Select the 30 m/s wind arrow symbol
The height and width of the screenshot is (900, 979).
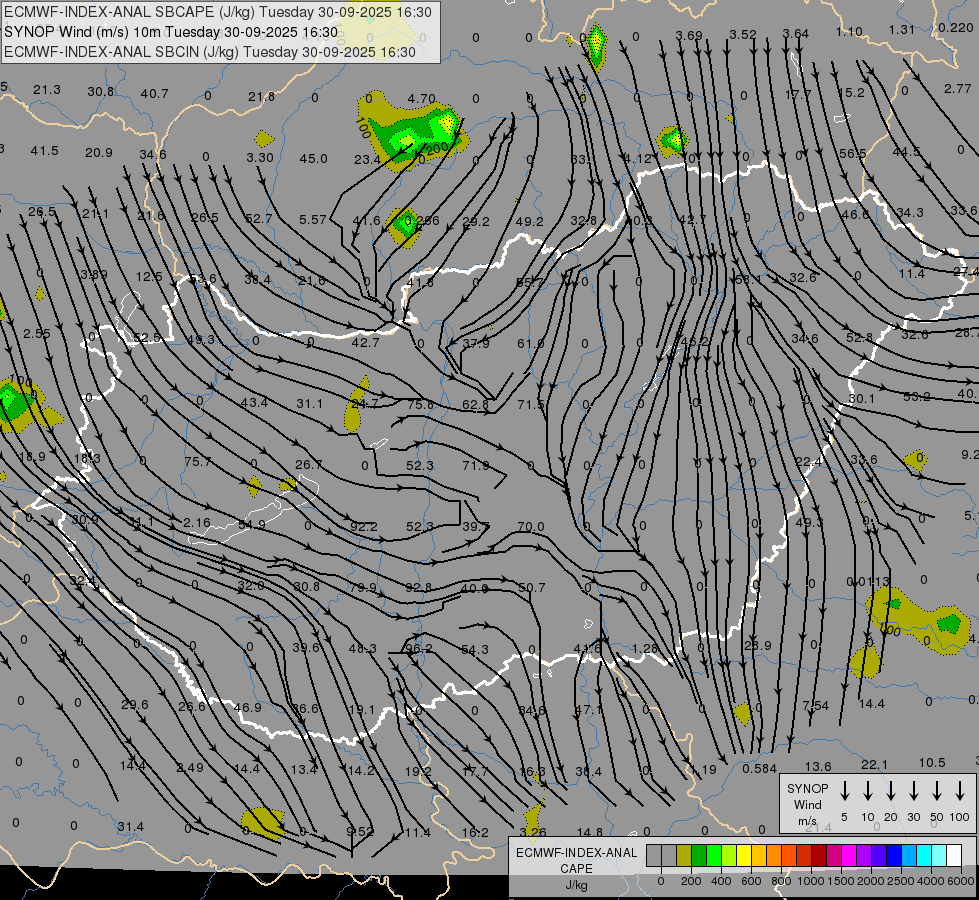914,790
